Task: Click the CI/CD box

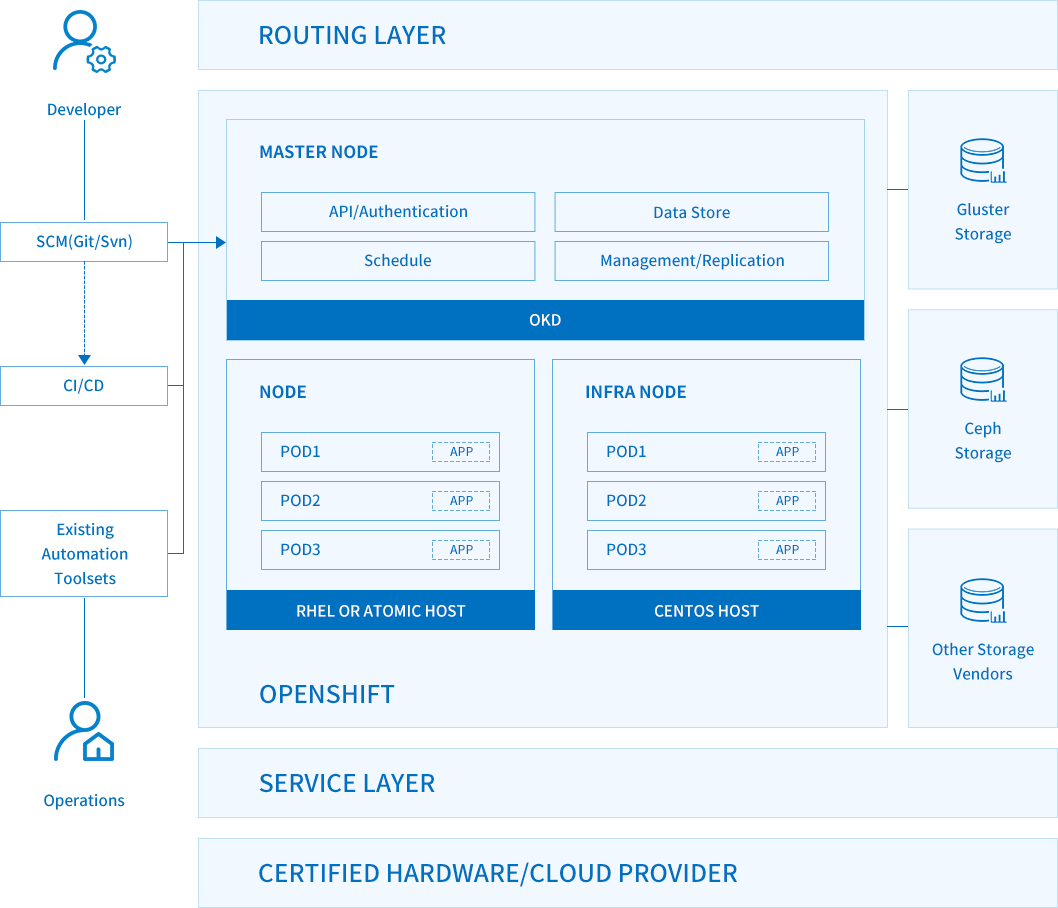Action: [84, 386]
